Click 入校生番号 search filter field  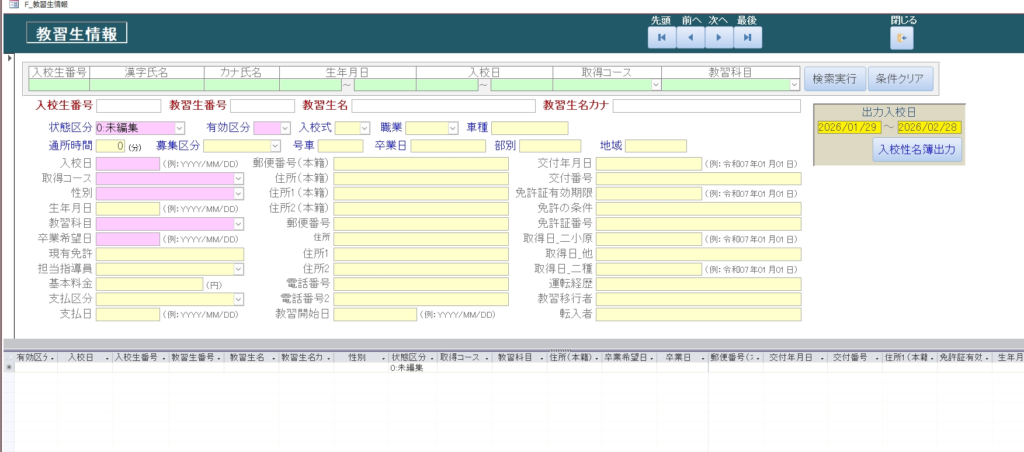click(59, 85)
